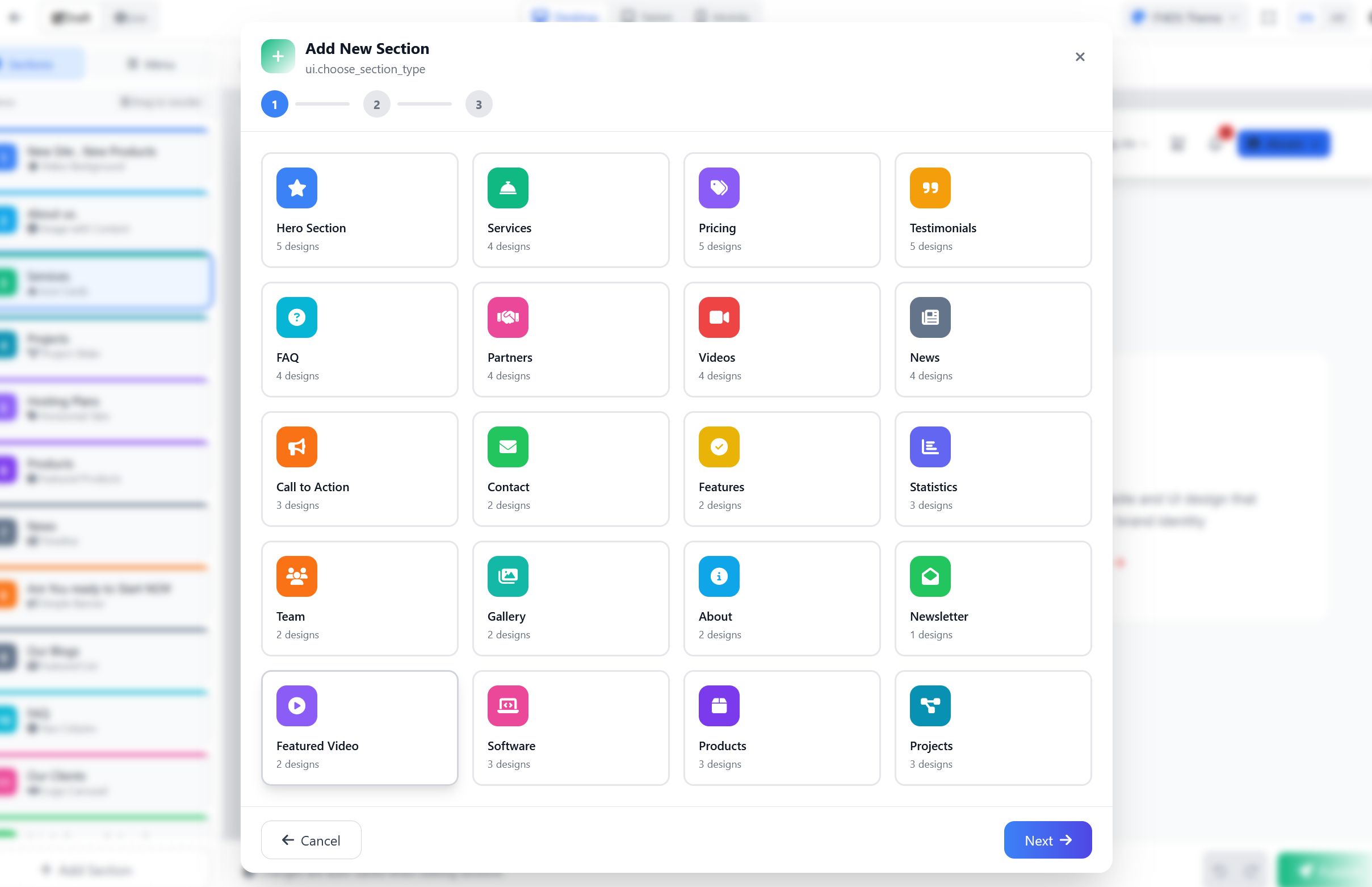Select the Projects section card
The height and width of the screenshot is (887, 1372).
pos(993,727)
